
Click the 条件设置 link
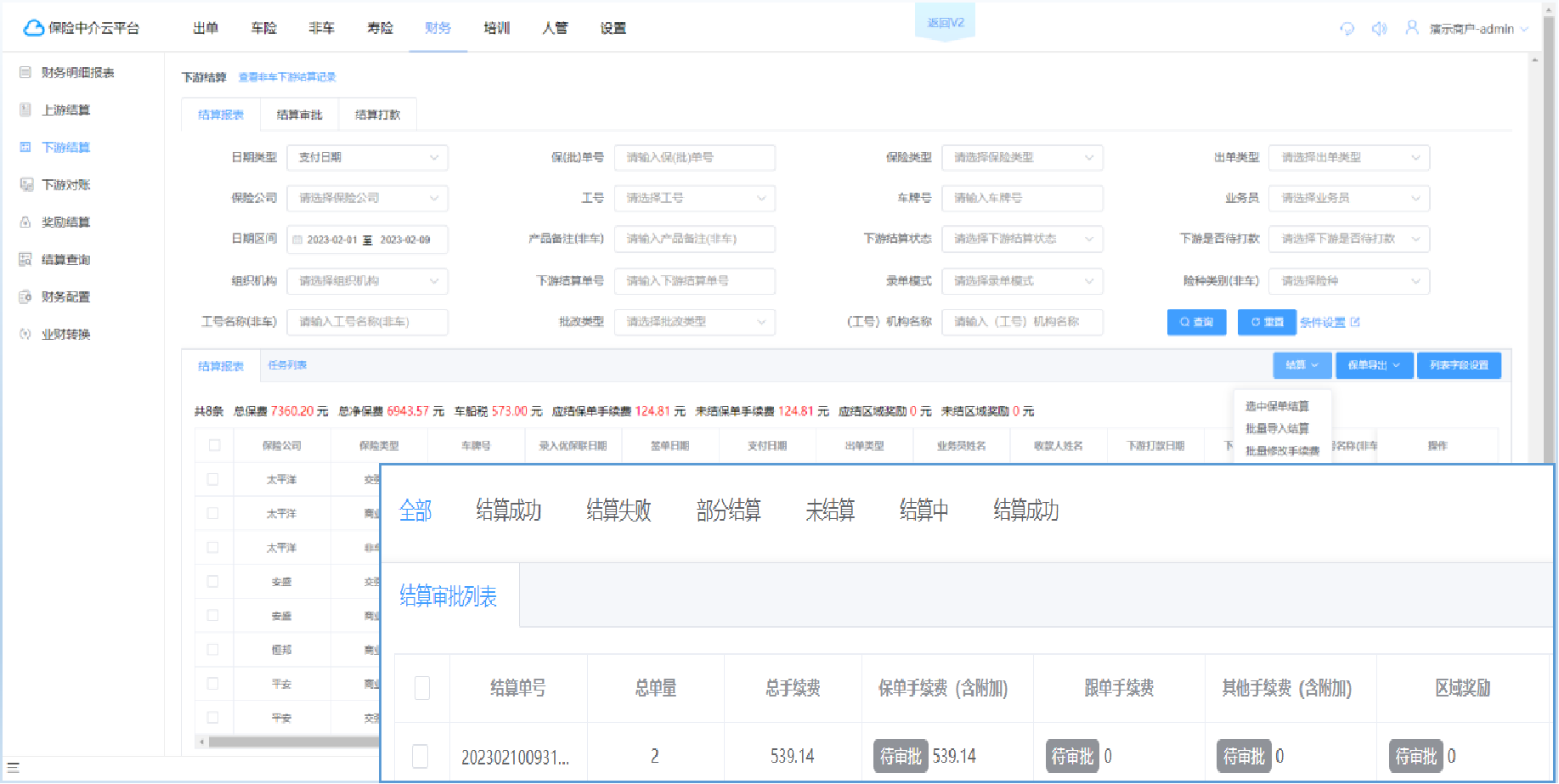[1323, 322]
